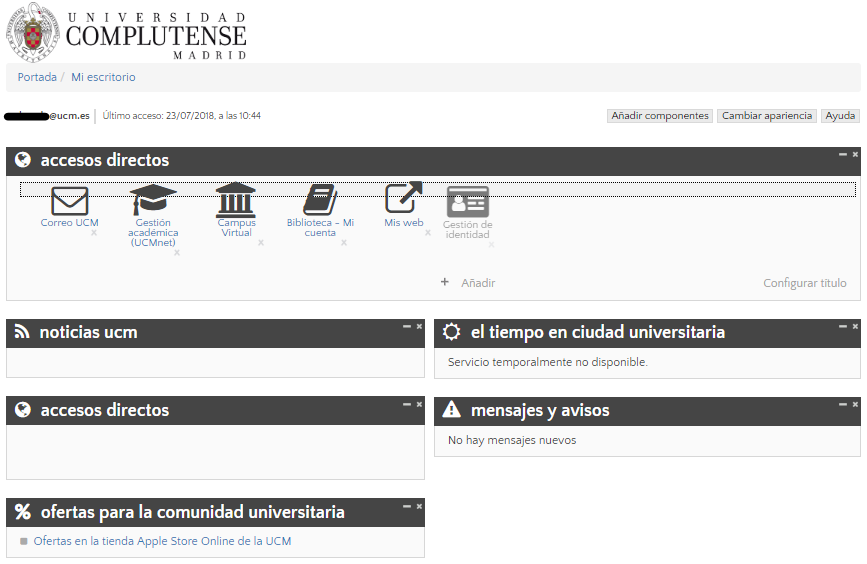867x564 pixels.
Task: Click mensajes y avisos panel title
Action: (x=540, y=410)
